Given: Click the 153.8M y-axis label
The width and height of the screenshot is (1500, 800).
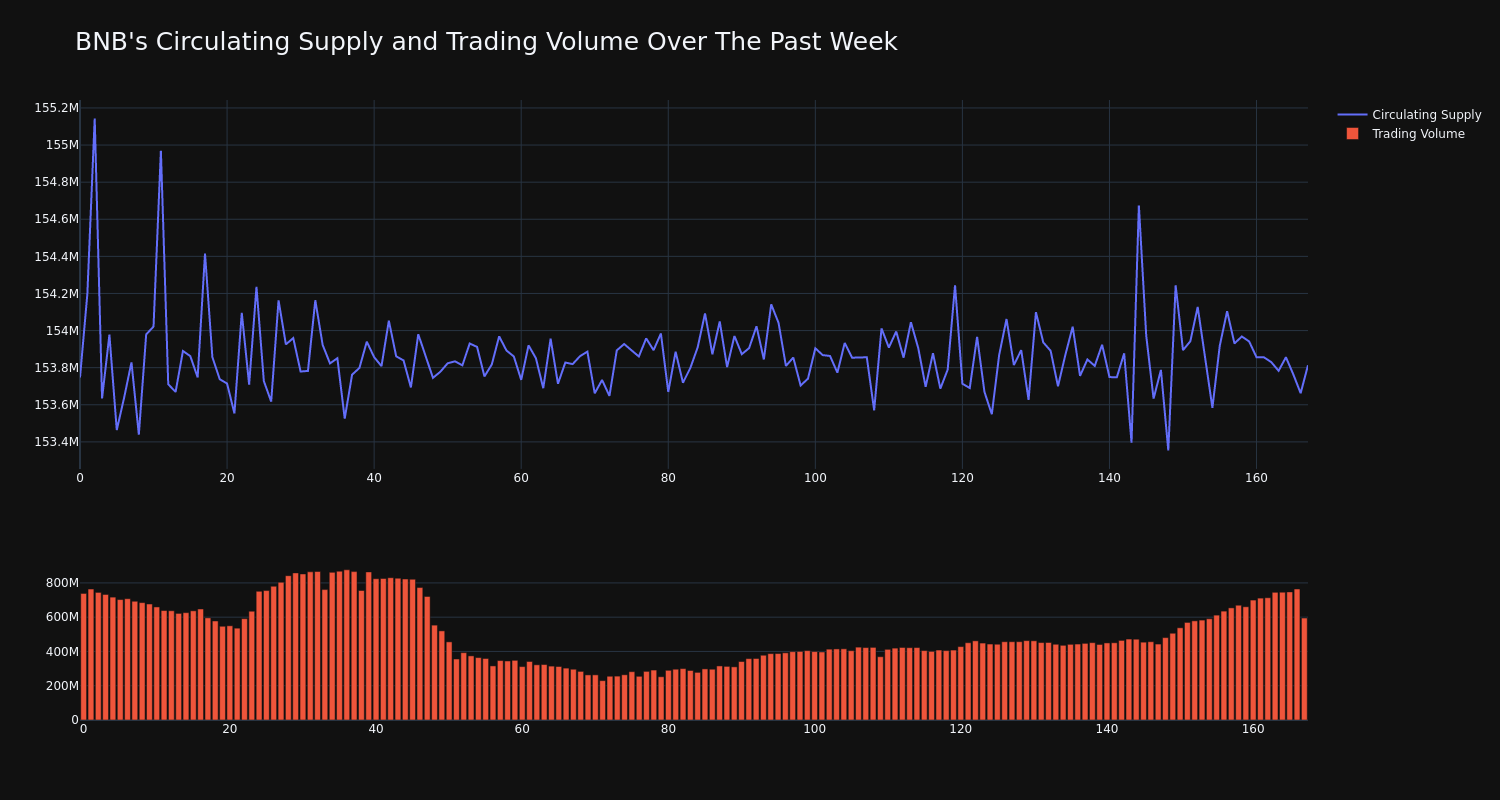Looking at the screenshot, I should pyautogui.click(x=56, y=368).
